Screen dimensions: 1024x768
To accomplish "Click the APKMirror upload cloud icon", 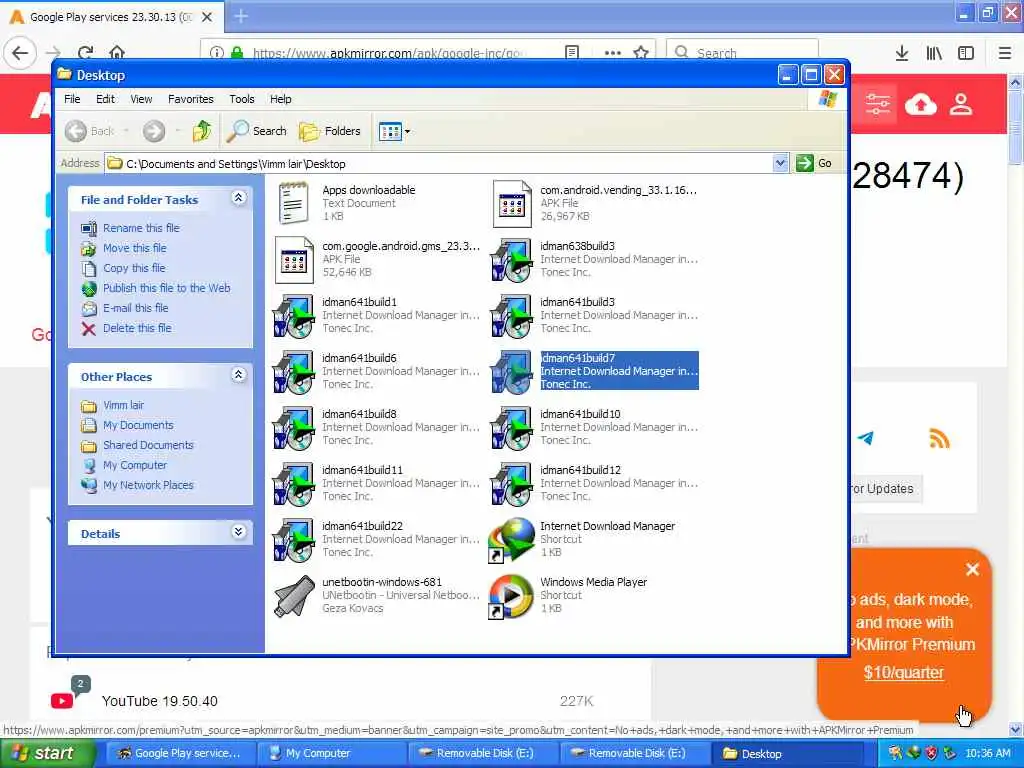I will tap(920, 104).
